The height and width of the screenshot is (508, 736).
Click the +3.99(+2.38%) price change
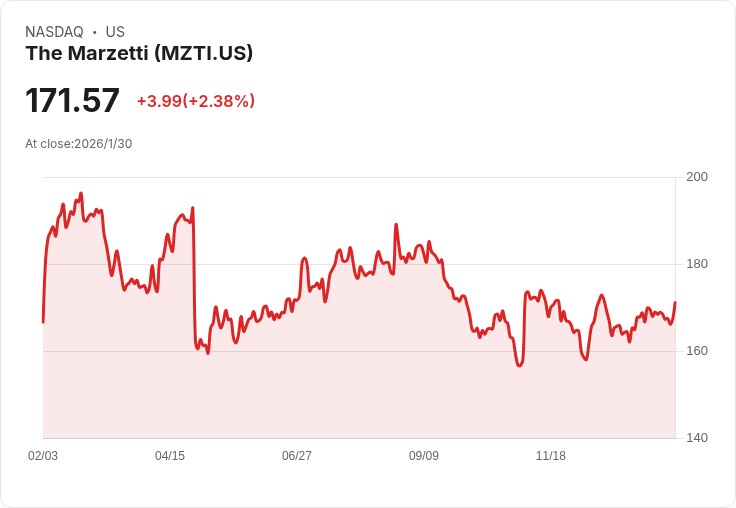pos(196,101)
